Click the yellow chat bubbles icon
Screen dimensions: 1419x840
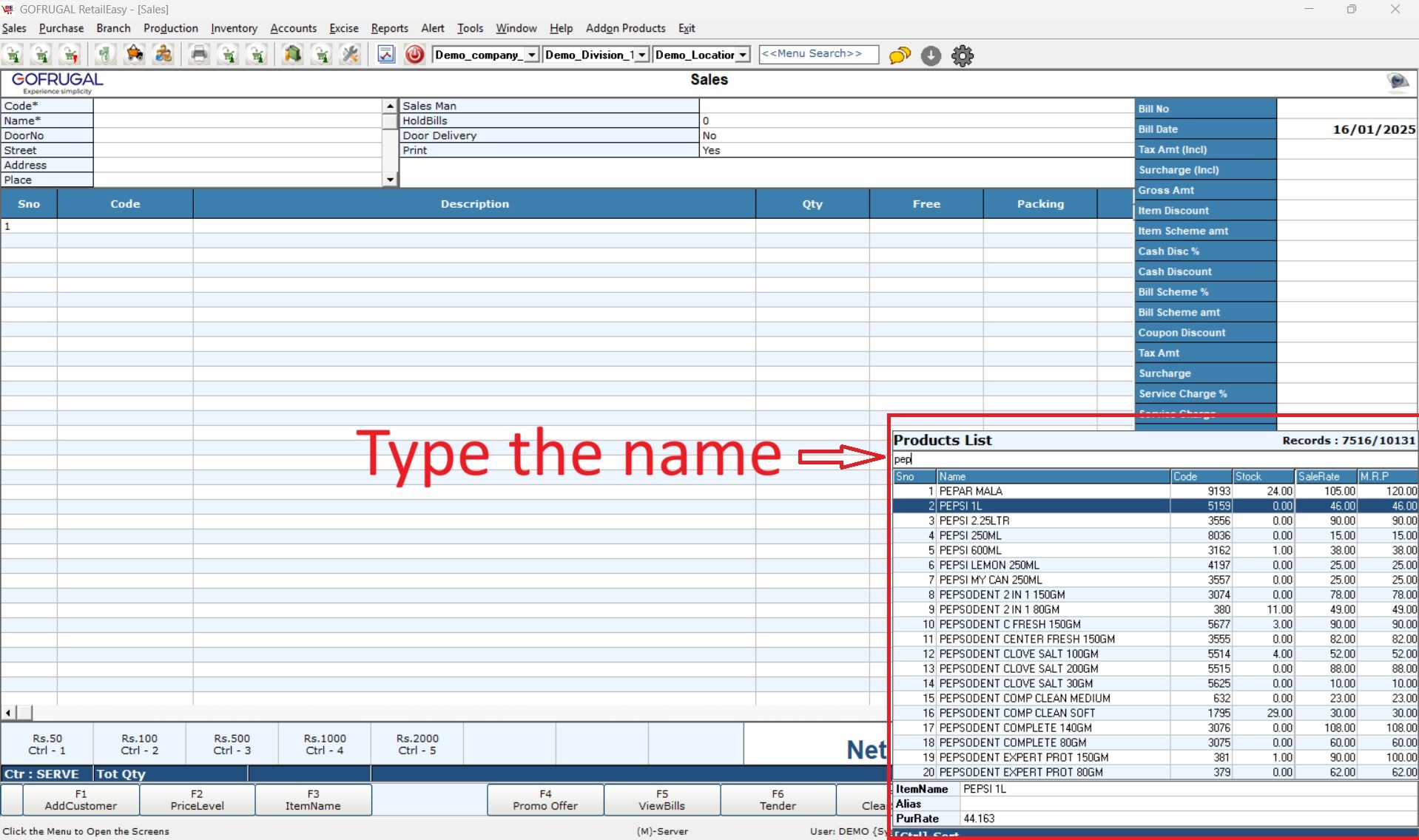900,55
